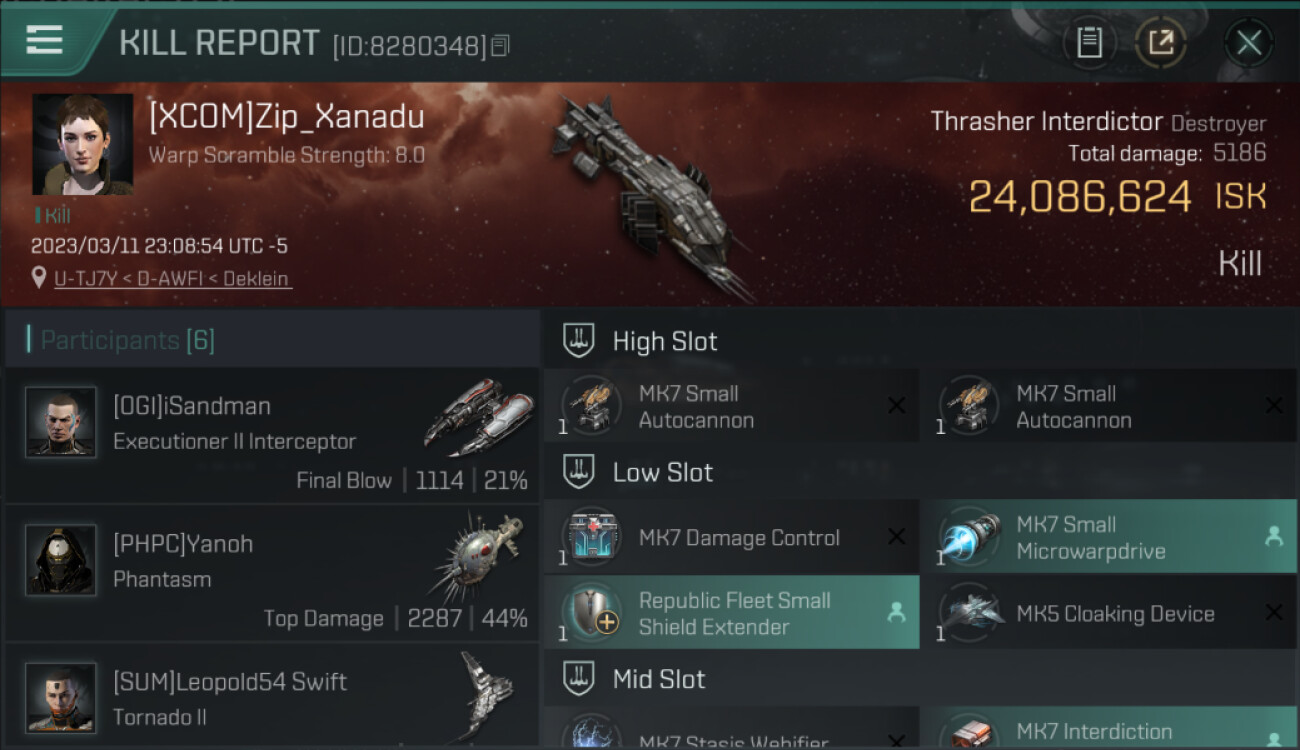Select the MK7 Small Microwarpdrive icon
Viewport: 1300px width, 750px height.
pyautogui.click(x=969, y=538)
